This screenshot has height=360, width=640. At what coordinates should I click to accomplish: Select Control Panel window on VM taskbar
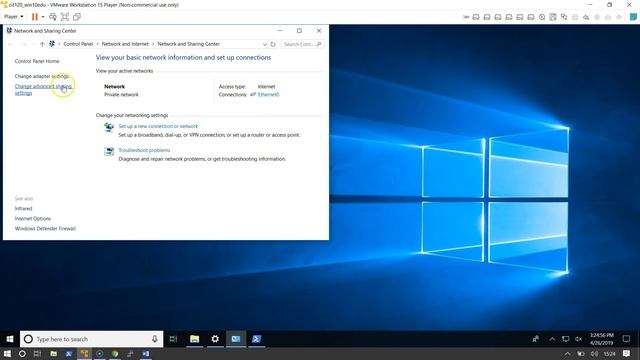pos(236,339)
